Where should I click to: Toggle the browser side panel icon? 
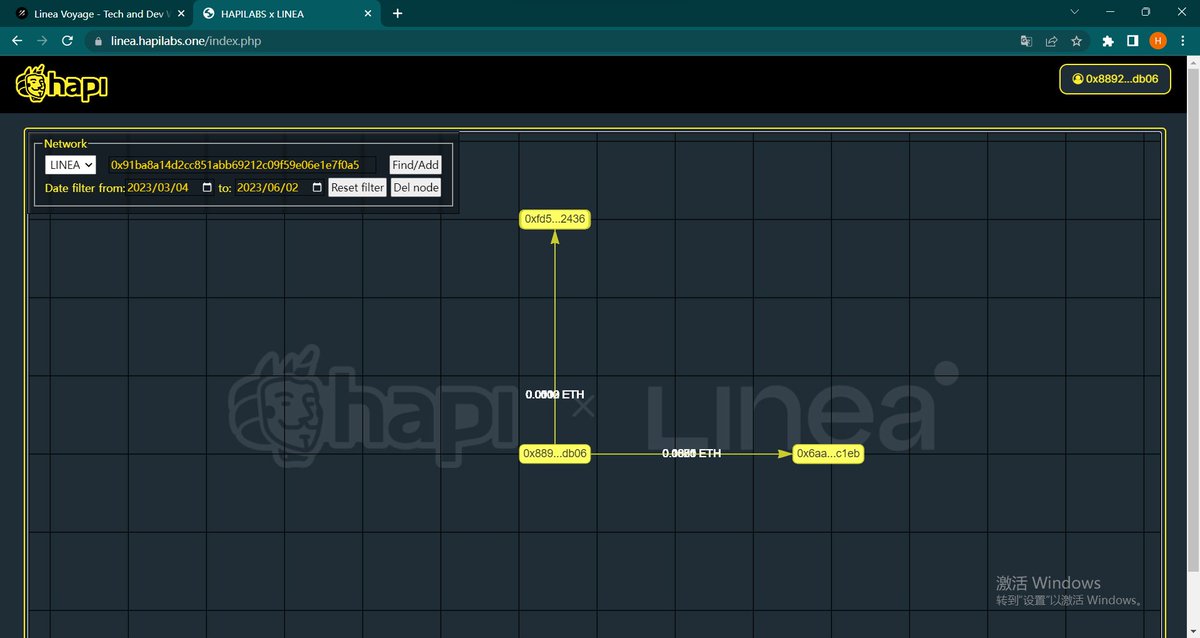(1132, 41)
